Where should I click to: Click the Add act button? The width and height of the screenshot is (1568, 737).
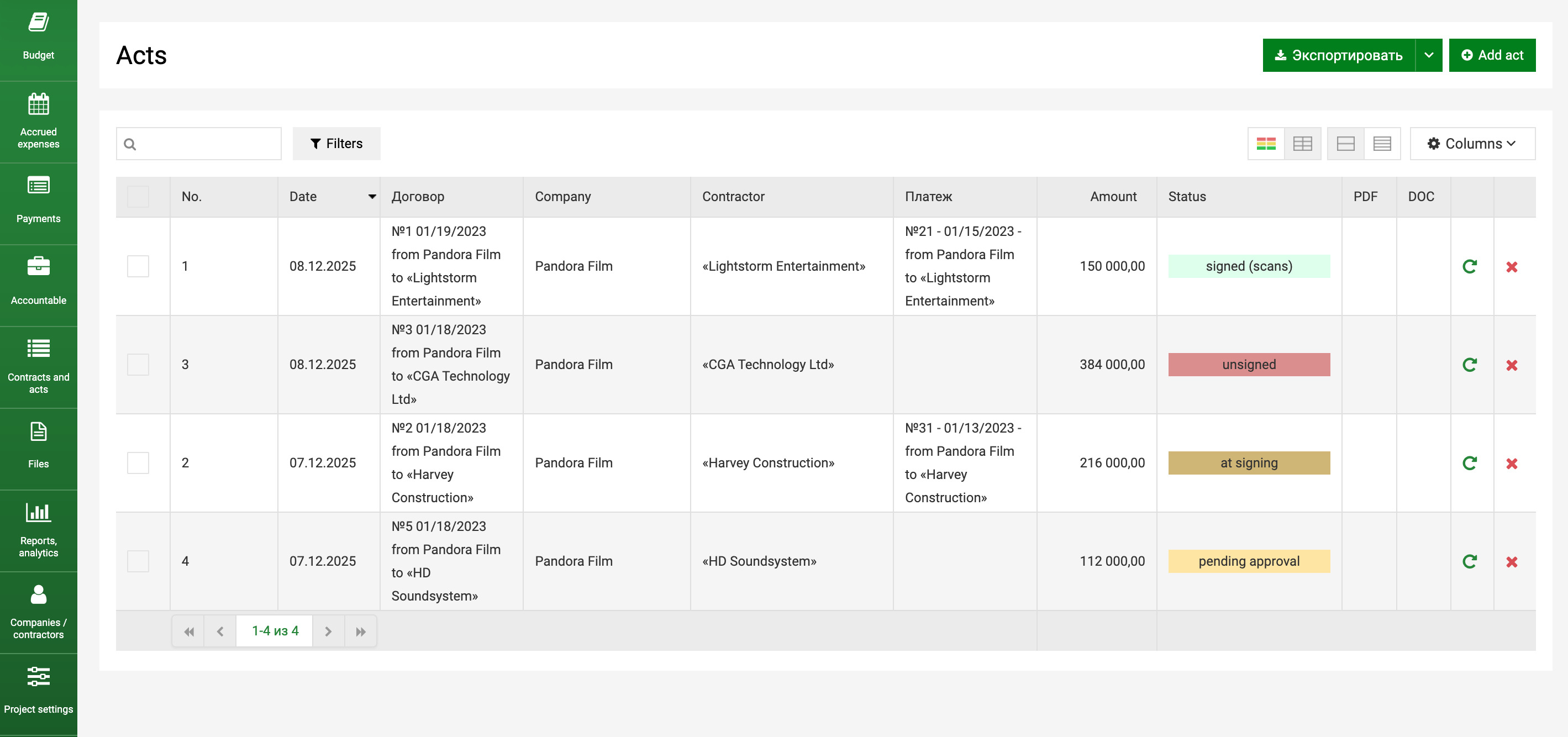click(1491, 55)
